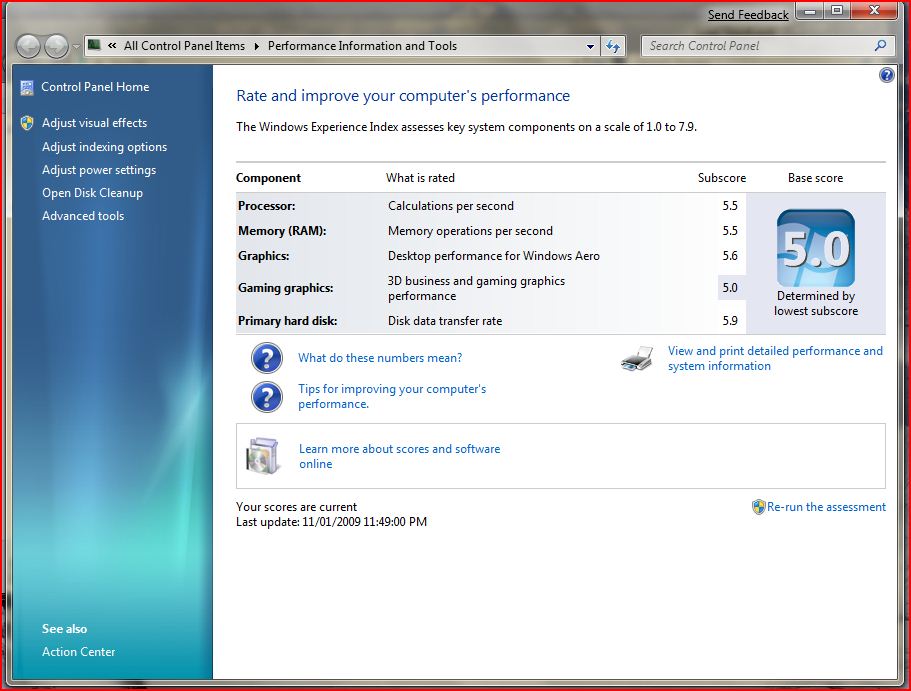
Task: Click the Disk data transfer rate text
Action: pyautogui.click(x=445, y=321)
